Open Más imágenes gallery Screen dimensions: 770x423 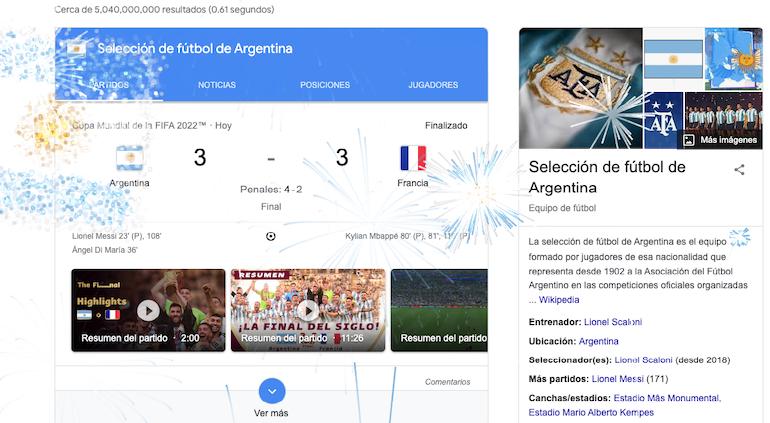[720, 140]
